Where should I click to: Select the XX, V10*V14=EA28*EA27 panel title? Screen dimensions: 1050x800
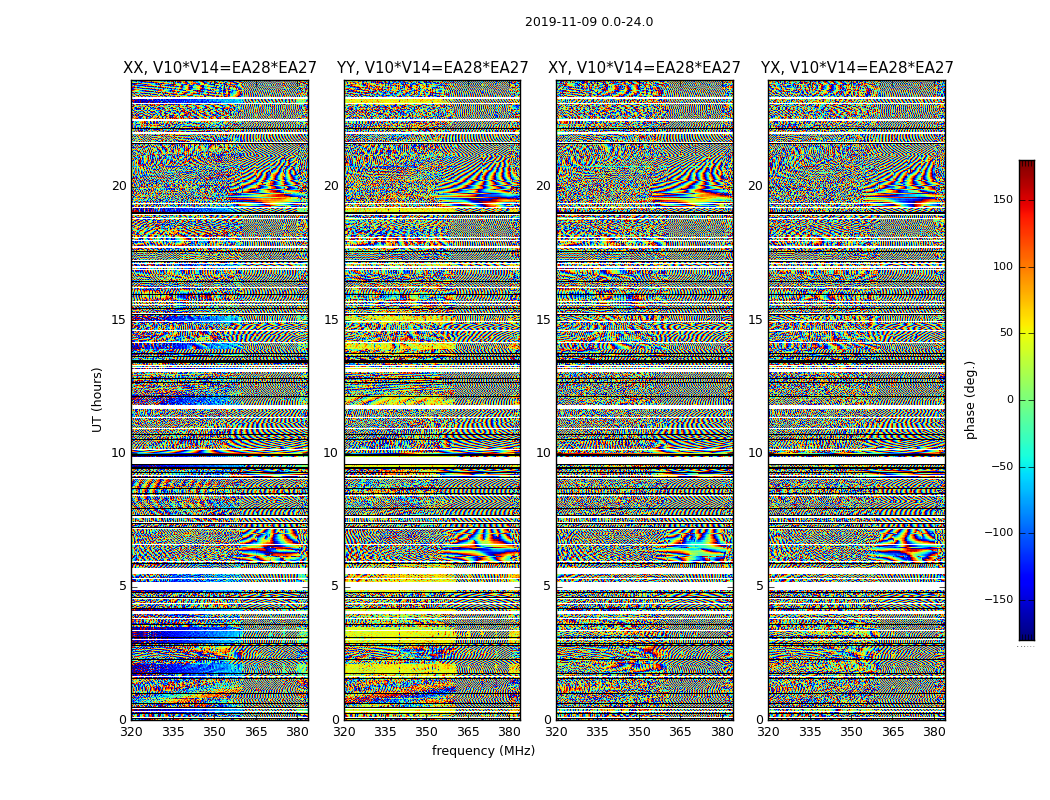coord(219,68)
